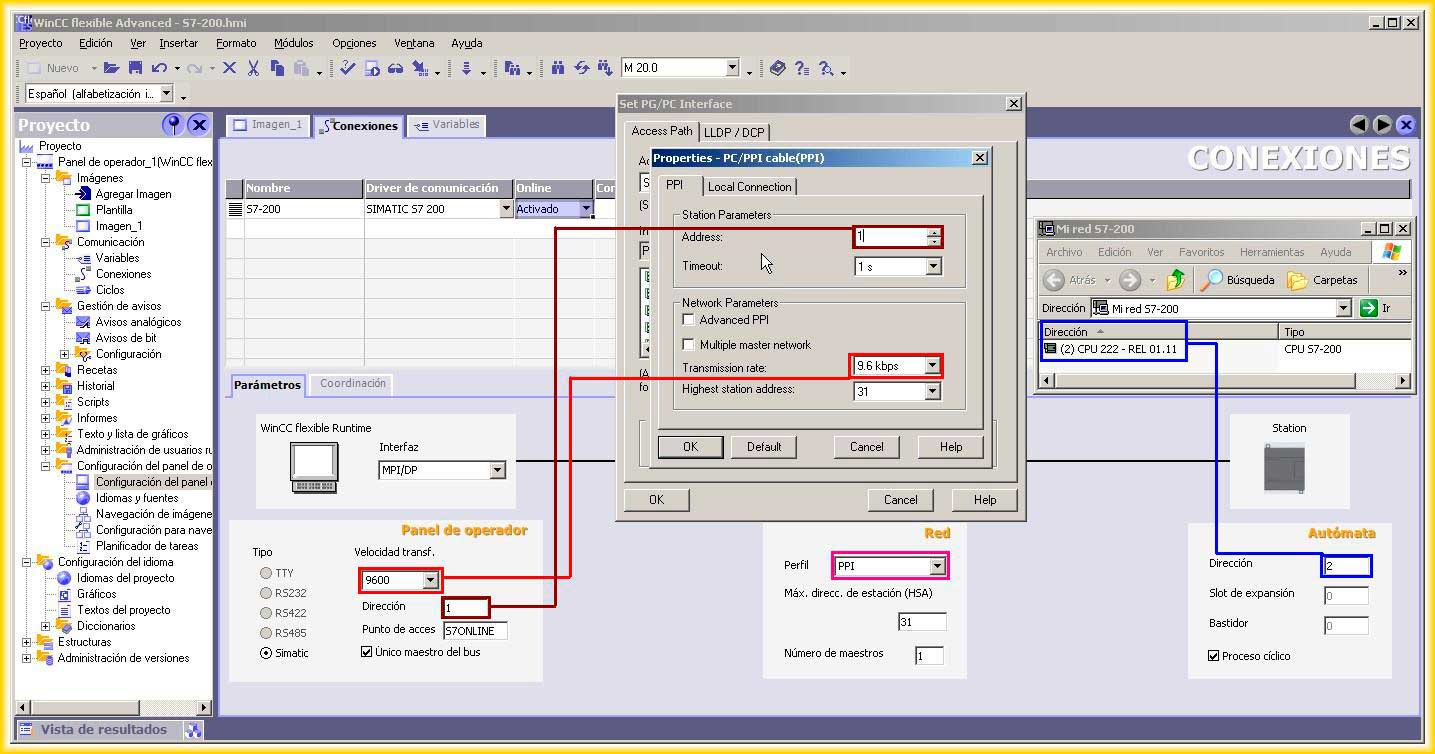Click the binoculars find icon in toolbar
Image resolution: width=1435 pixels, height=754 pixels.
tap(558, 68)
